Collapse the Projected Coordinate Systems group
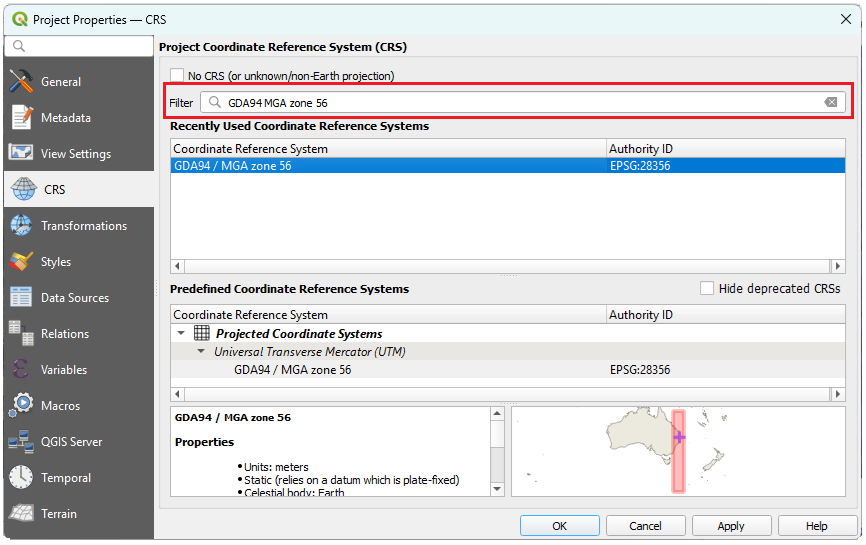 (x=181, y=334)
